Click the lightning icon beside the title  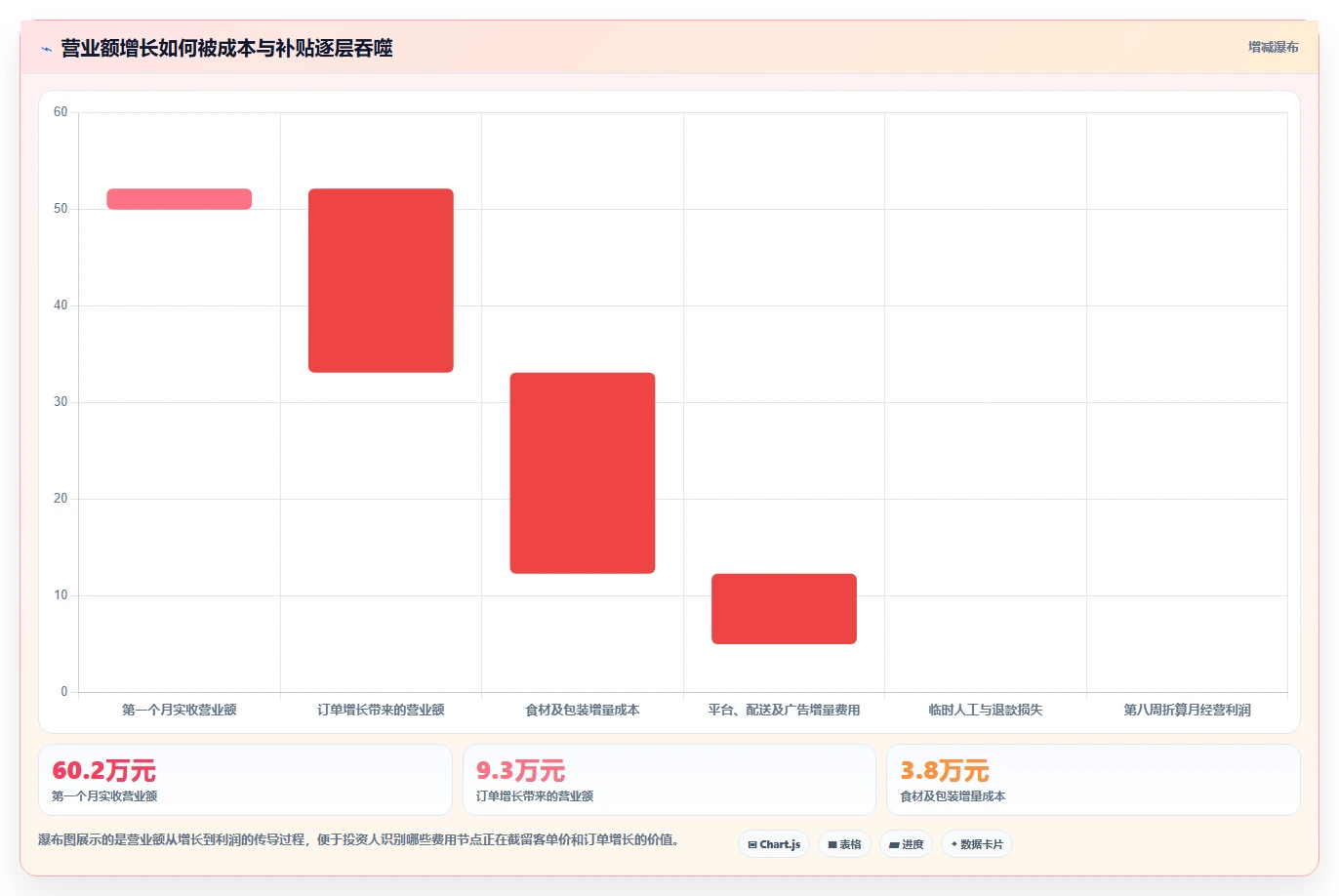pyautogui.click(x=46, y=49)
